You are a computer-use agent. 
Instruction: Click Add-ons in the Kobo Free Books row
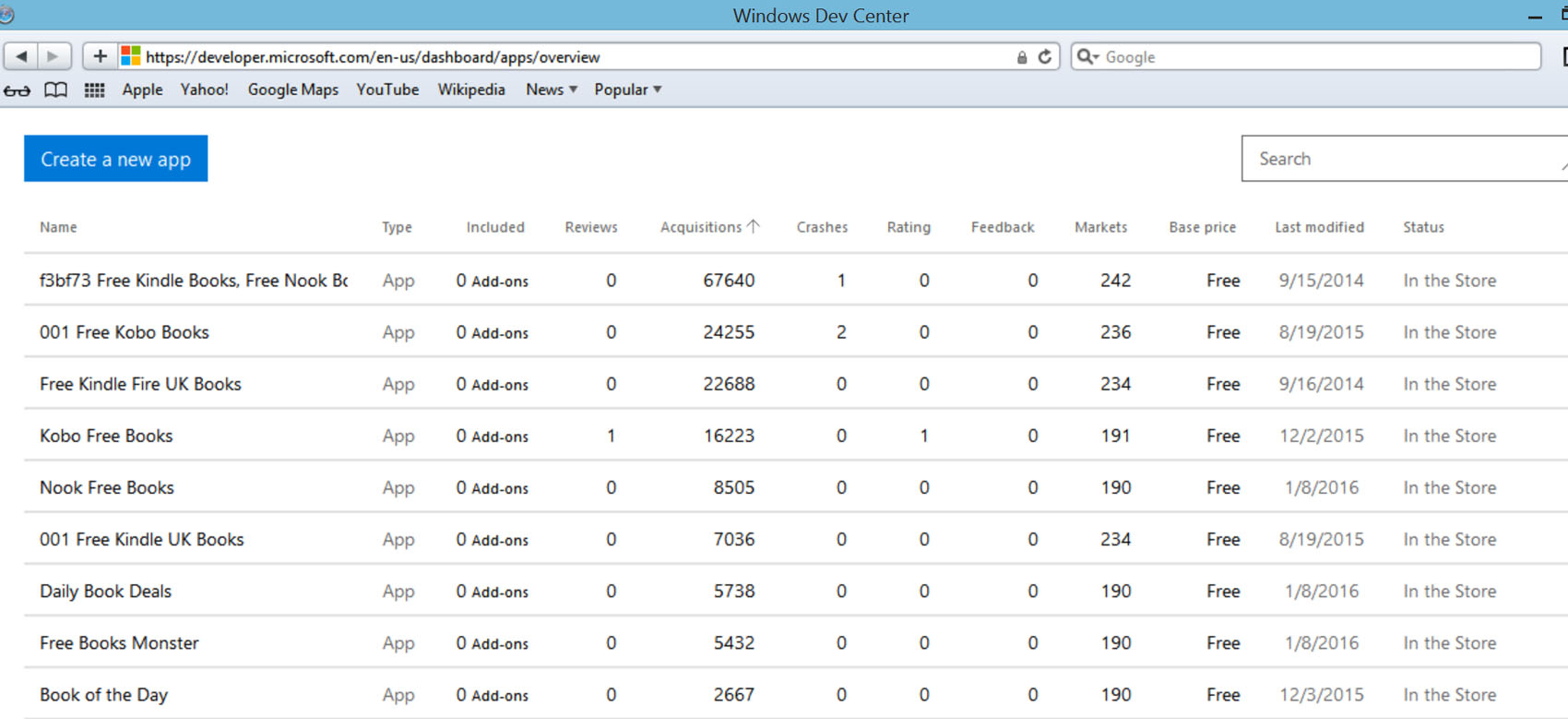point(500,437)
